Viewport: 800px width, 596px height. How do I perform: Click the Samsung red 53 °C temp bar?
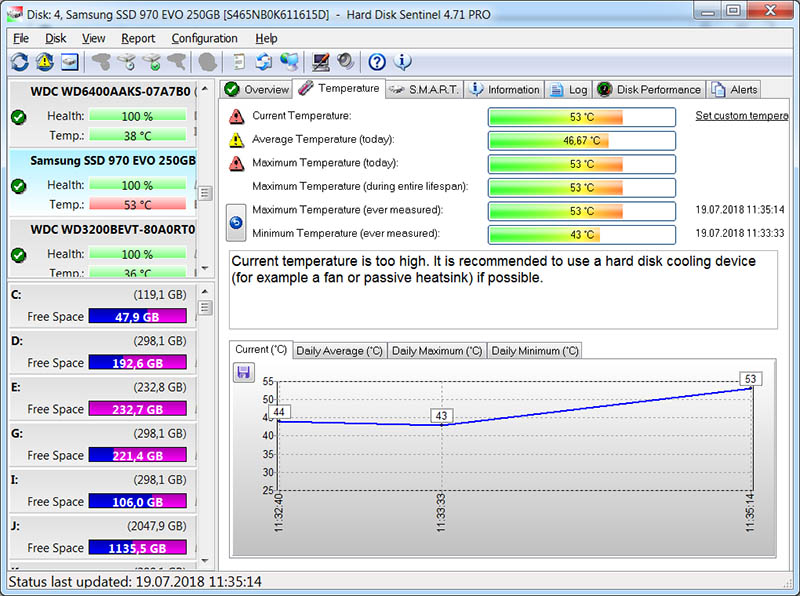click(x=137, y=205)
